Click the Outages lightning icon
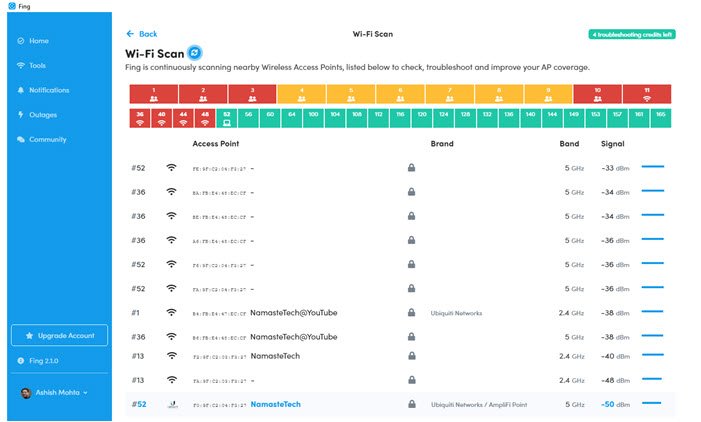701x422 pixels. pyautogui.click(x=21, y=115)
